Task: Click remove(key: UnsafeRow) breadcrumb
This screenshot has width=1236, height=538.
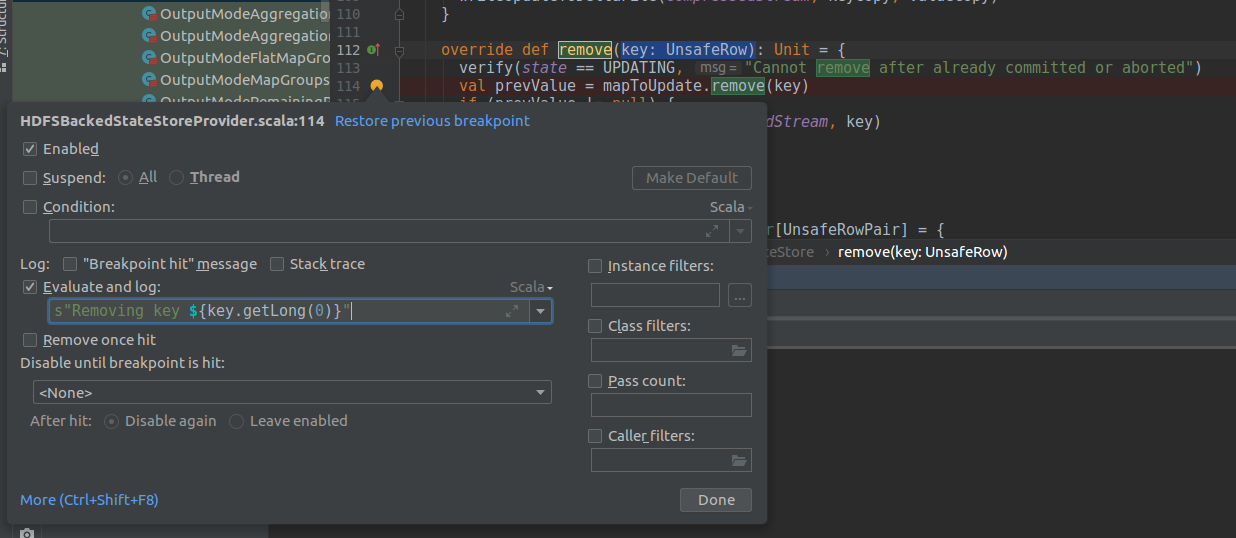Action: (922, 252)
